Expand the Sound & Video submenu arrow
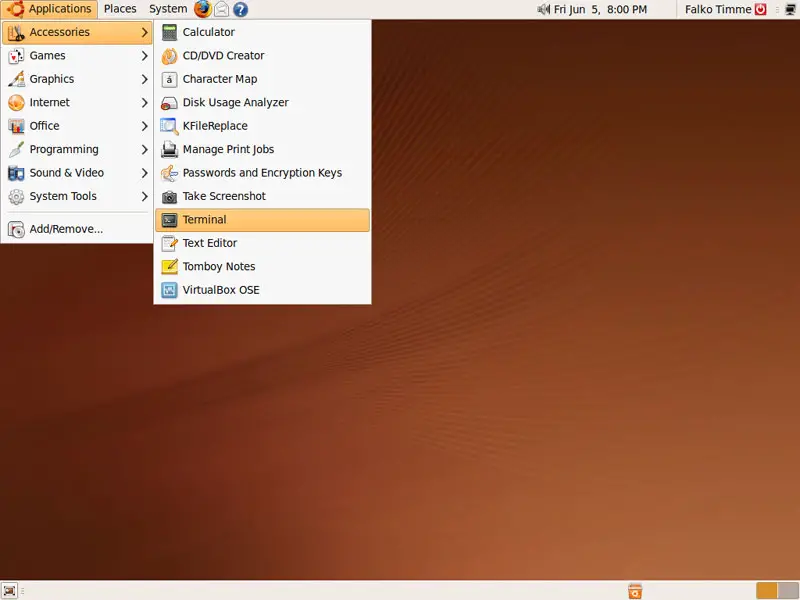Screen dimensions: 800x600 (x=144, y=173)
